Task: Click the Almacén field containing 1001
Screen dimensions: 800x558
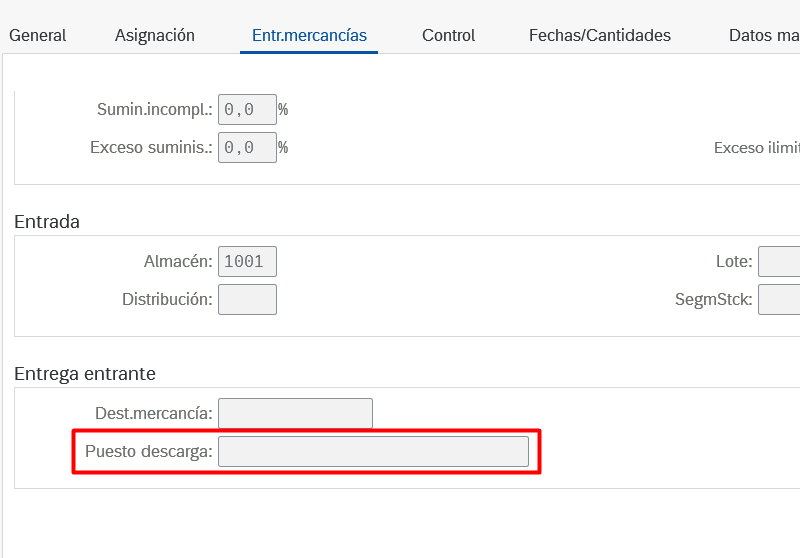Action: (247, 261)
